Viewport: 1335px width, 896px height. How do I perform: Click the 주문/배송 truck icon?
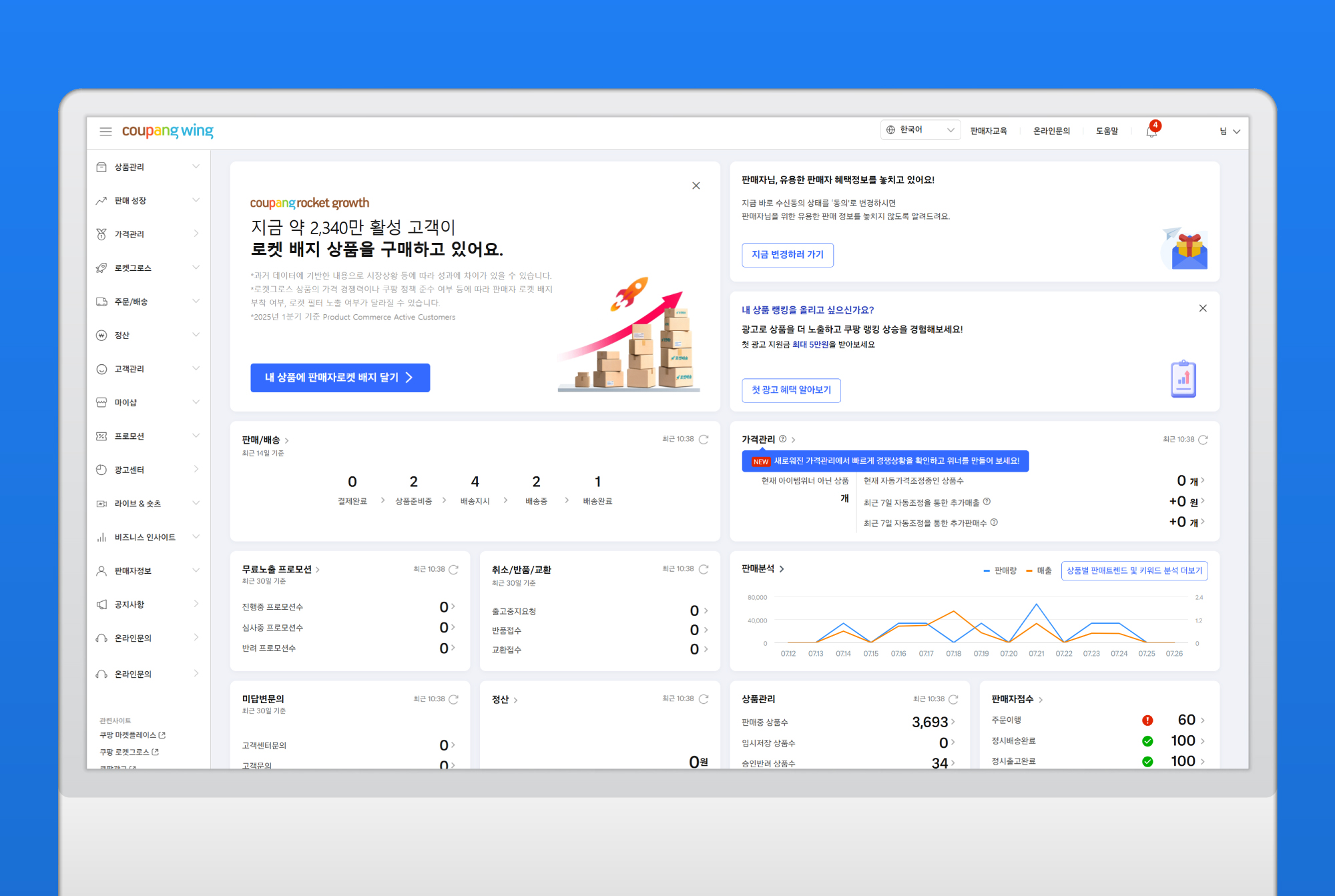pos(101,302)
